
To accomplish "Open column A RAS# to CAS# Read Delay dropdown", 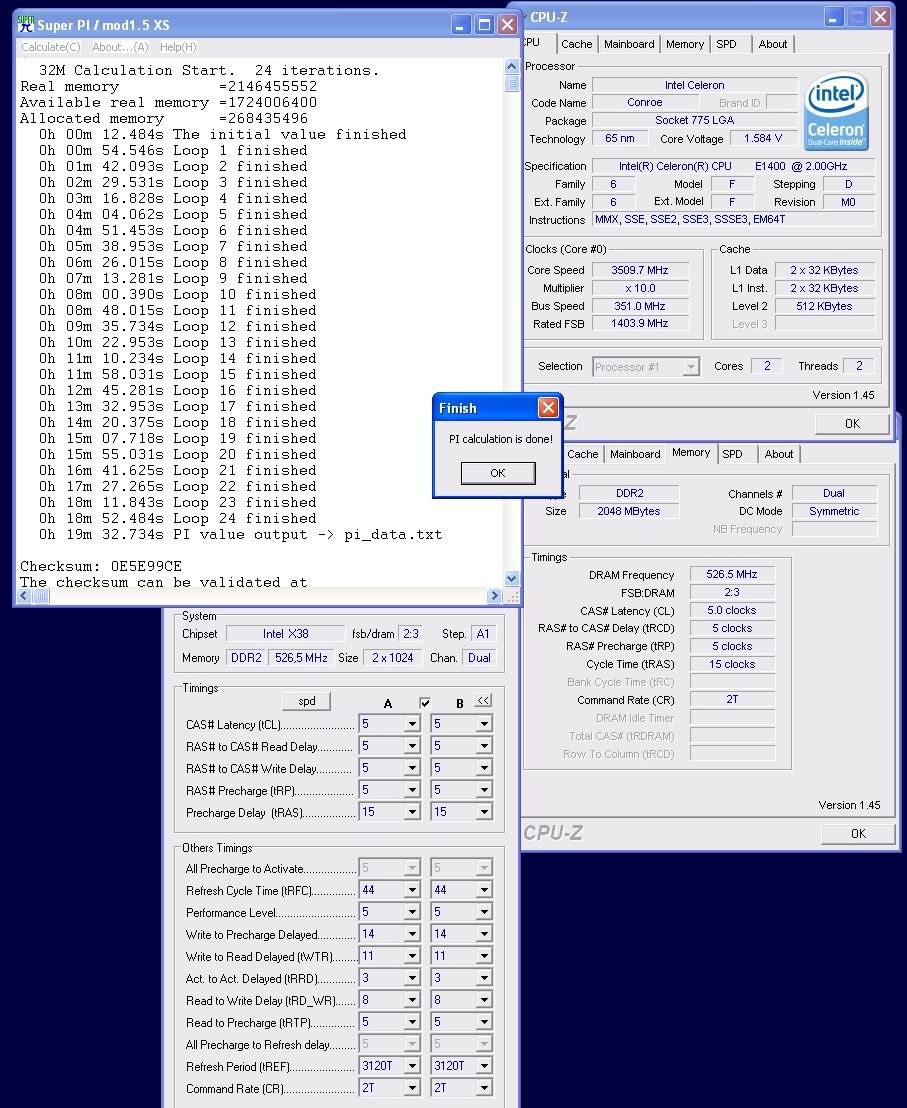I will (412, 745).
